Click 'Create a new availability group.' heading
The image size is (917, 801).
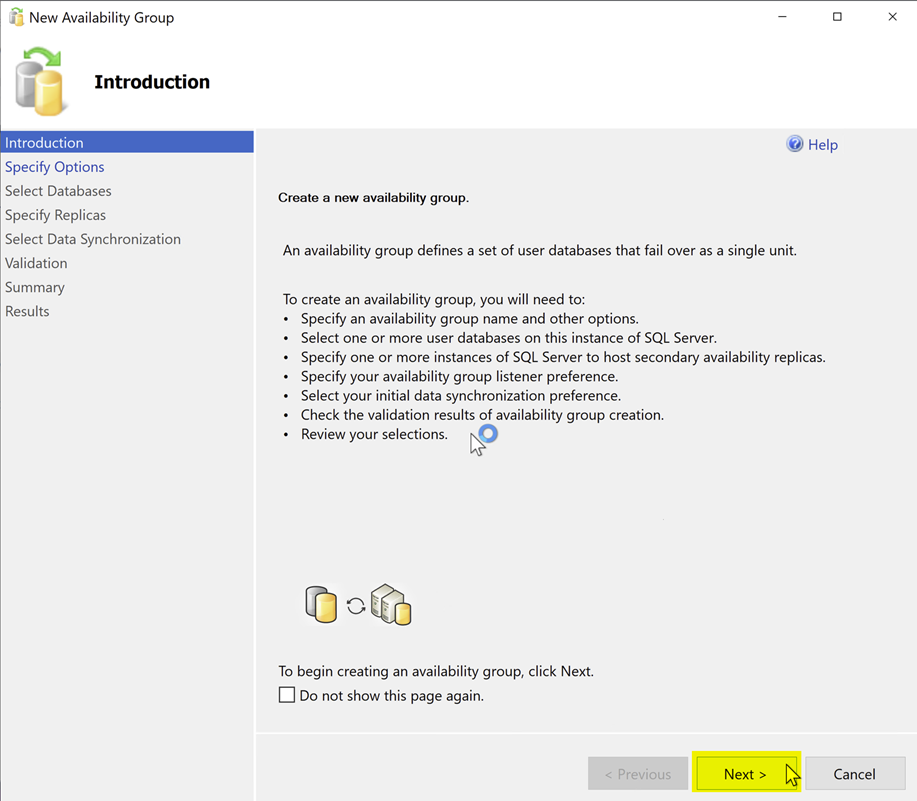tap(373, 198)
